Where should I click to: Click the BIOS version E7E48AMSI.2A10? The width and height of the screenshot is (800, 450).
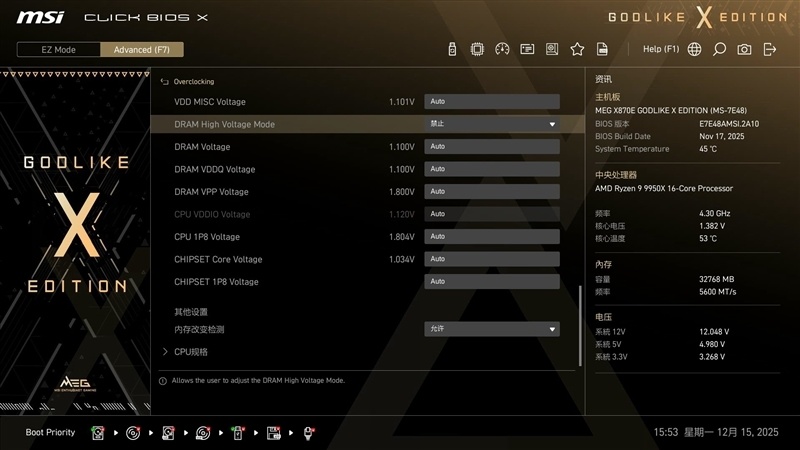coord(729,124)
